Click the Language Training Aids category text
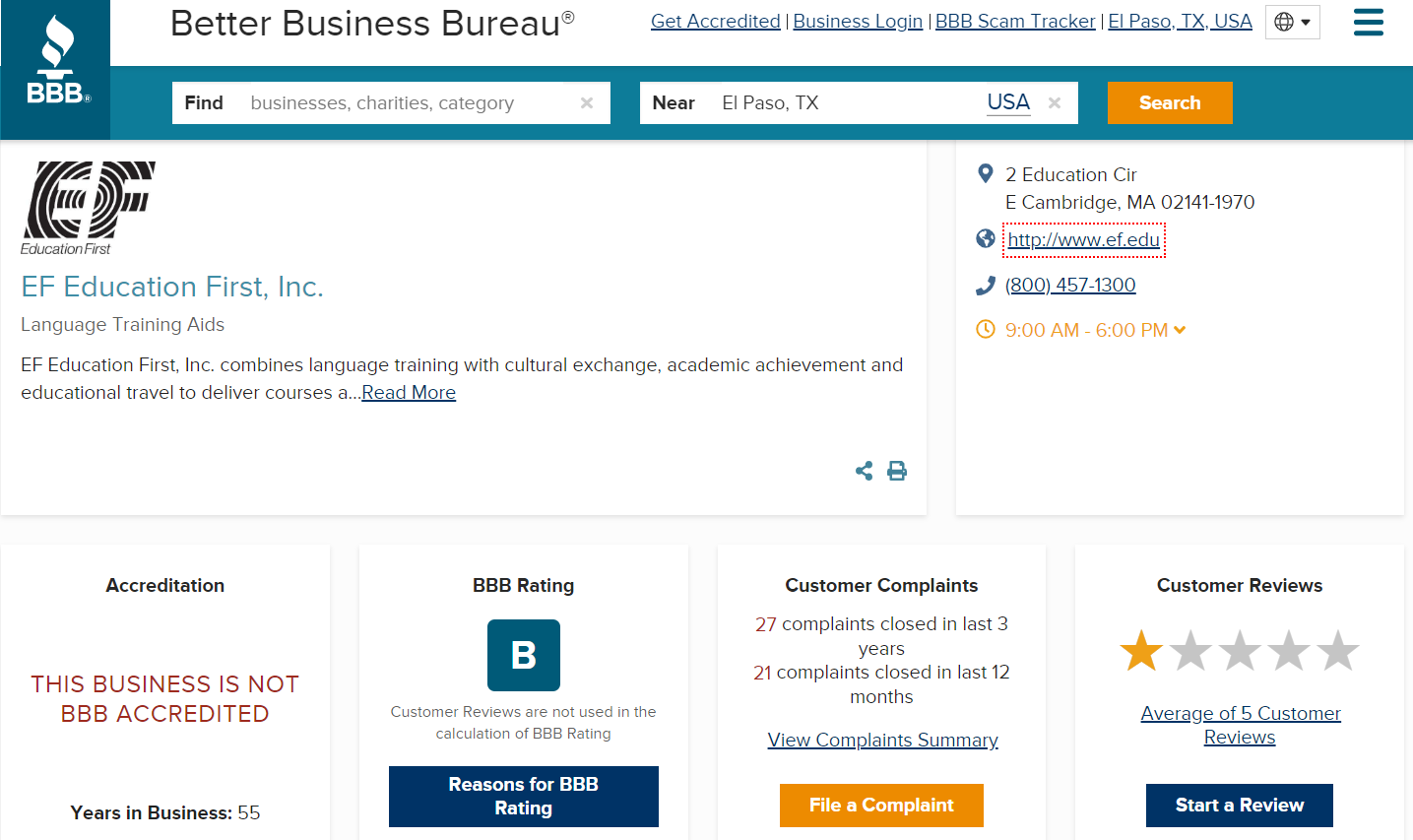This screenshot has width=1413, height=840. click(x=122, y=325)
